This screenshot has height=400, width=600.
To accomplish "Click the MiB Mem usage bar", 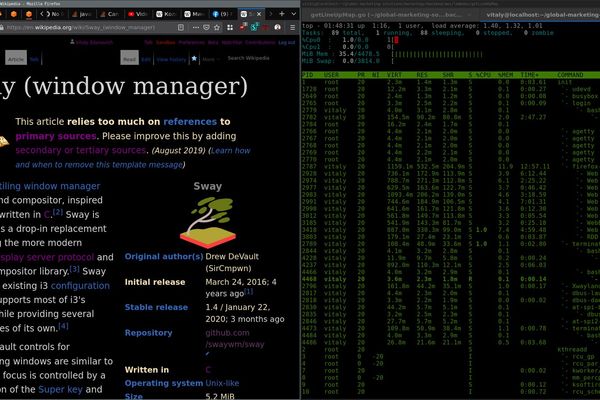I will click(x=437, y=54).
